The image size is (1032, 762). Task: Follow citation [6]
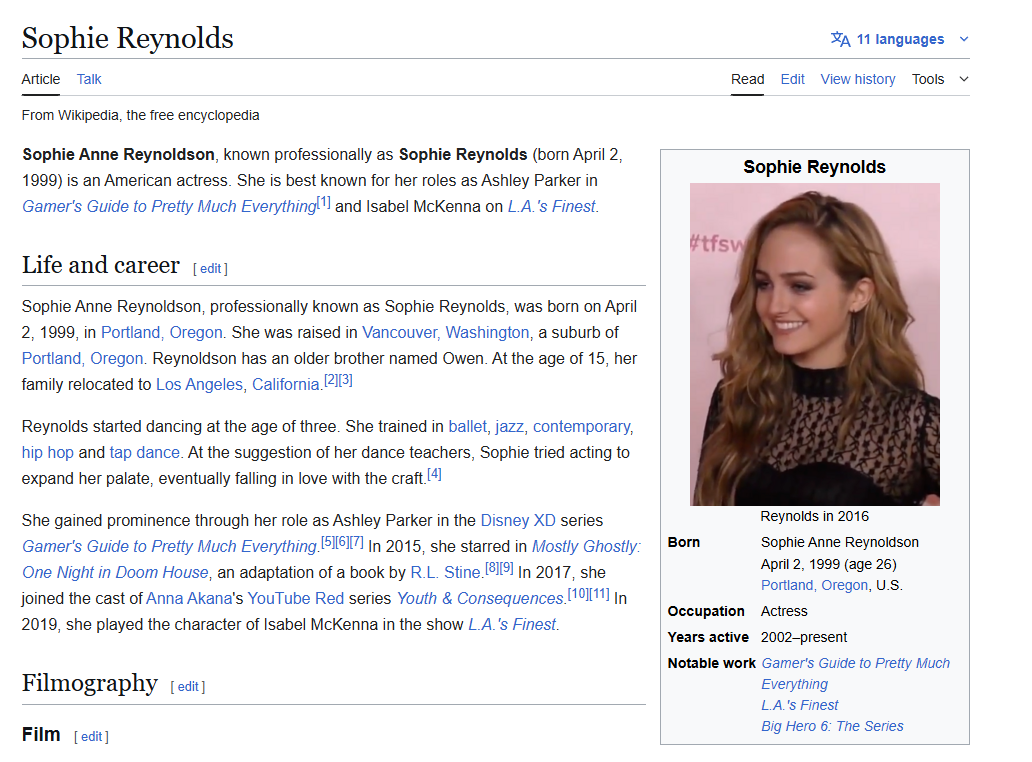(342, 542)
